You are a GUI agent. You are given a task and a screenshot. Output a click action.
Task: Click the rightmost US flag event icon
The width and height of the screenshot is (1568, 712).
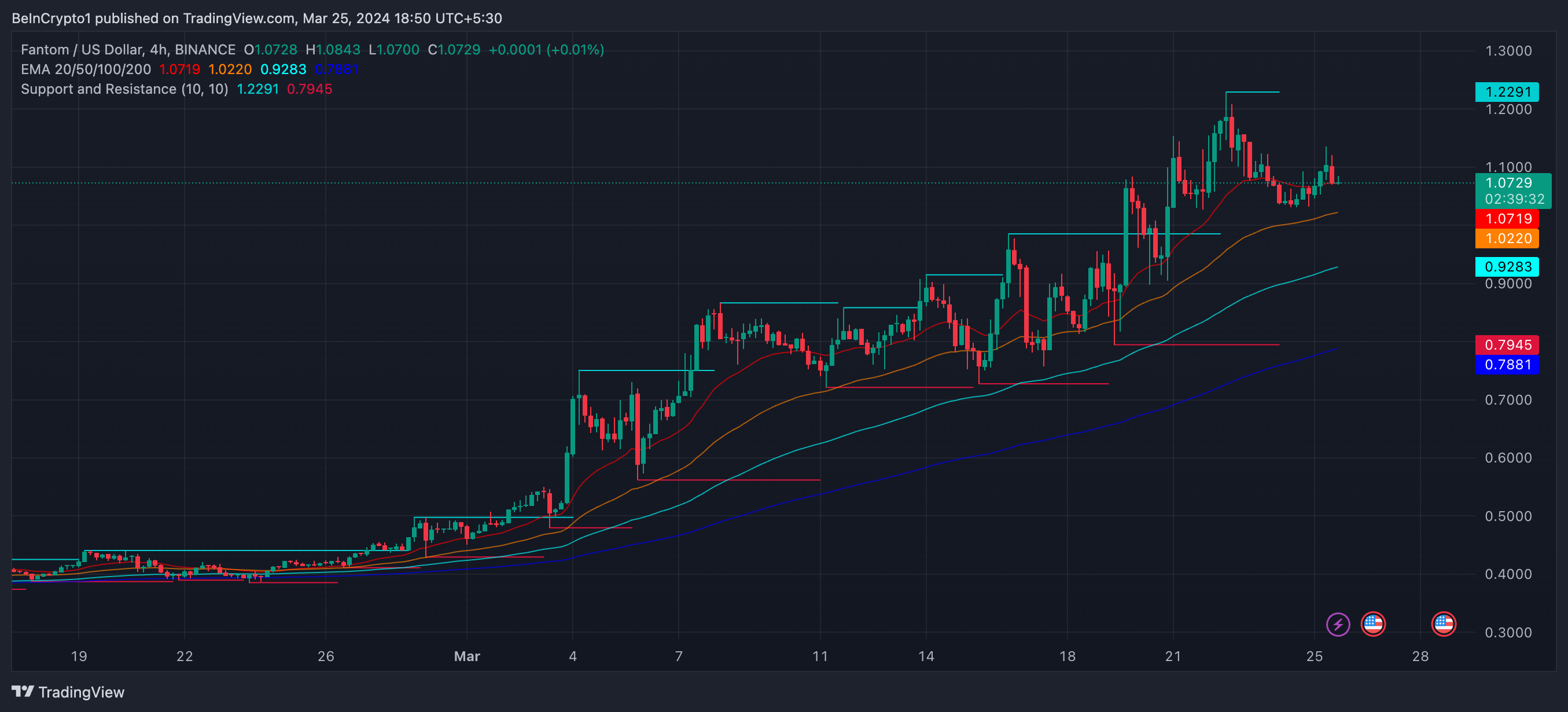(x=1443, y=624)
